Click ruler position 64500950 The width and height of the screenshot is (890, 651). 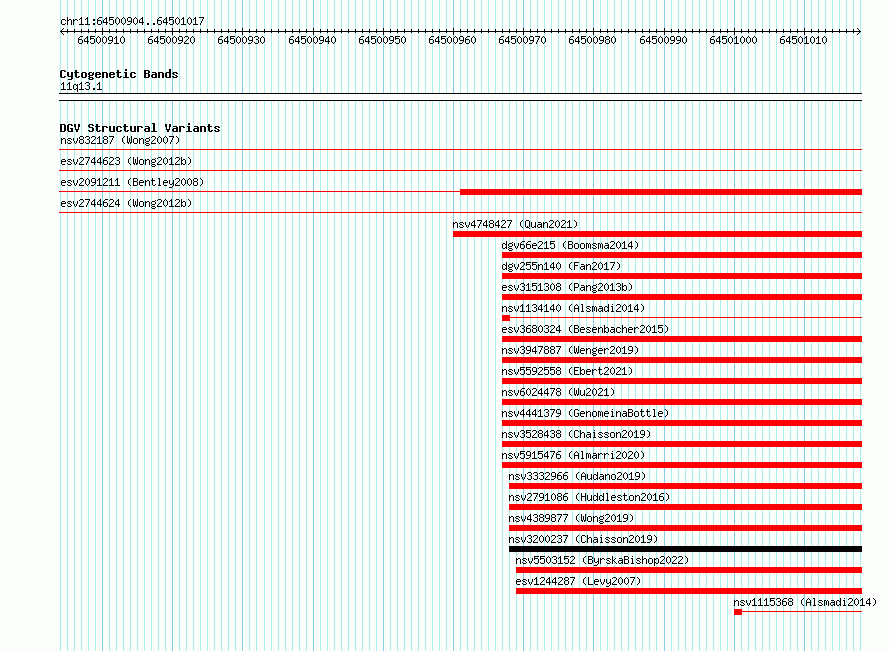click(x=382, y=40)
